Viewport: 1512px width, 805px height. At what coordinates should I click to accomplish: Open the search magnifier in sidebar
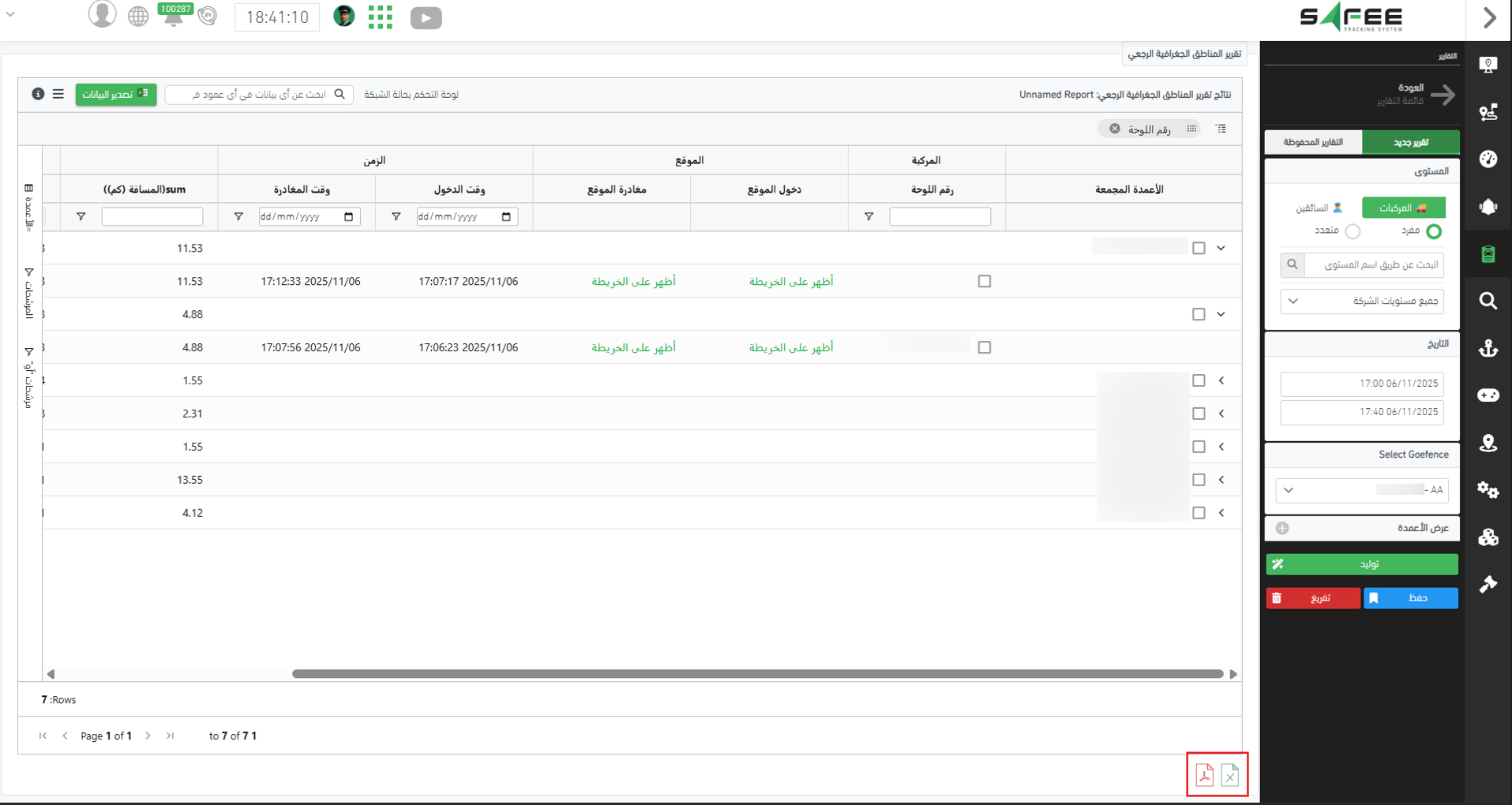pos(1488,301)
